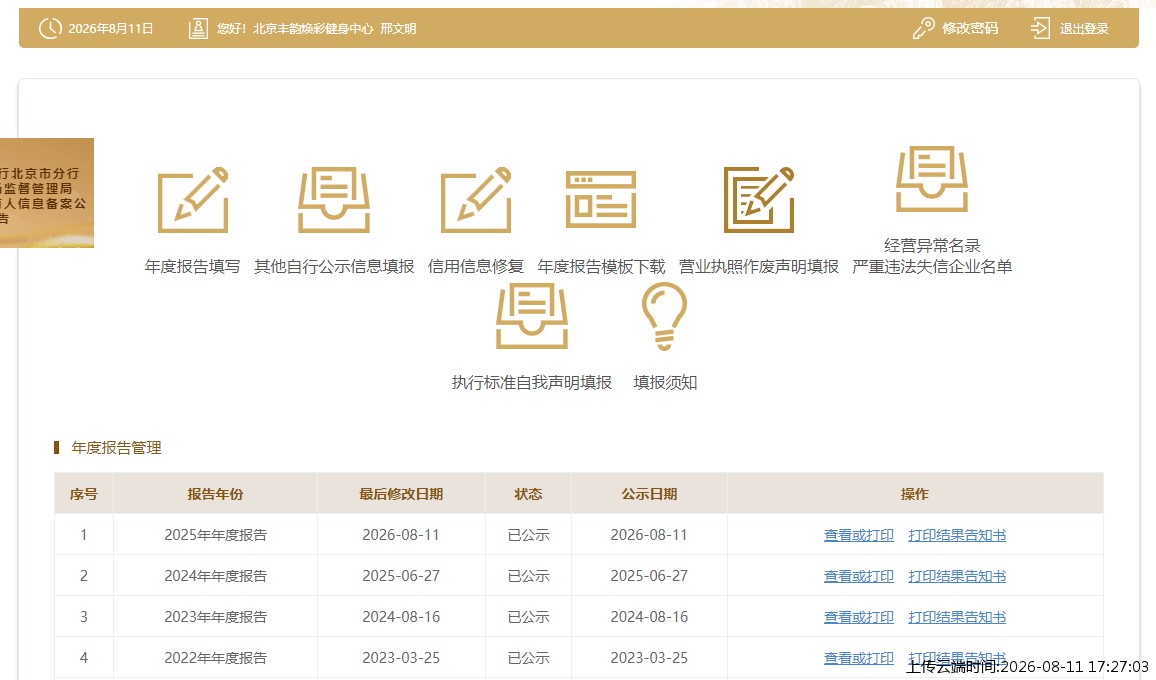Click 查看或打印 for the 2024 annual report
Viewport: 1156px width, 680px height.
[x=858, y=576]
